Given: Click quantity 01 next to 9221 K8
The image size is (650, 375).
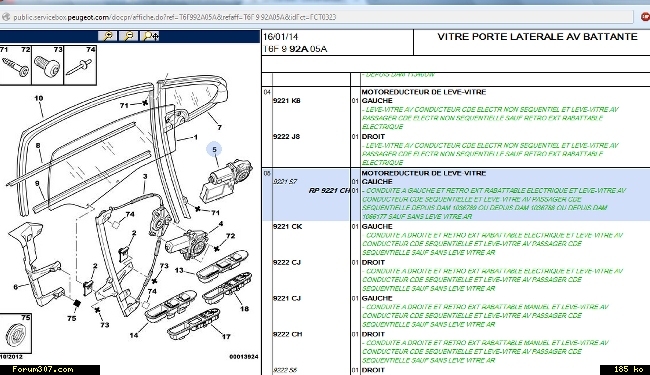Looking at the screenshot, I should pyautogui.click(x=355, y=101).
